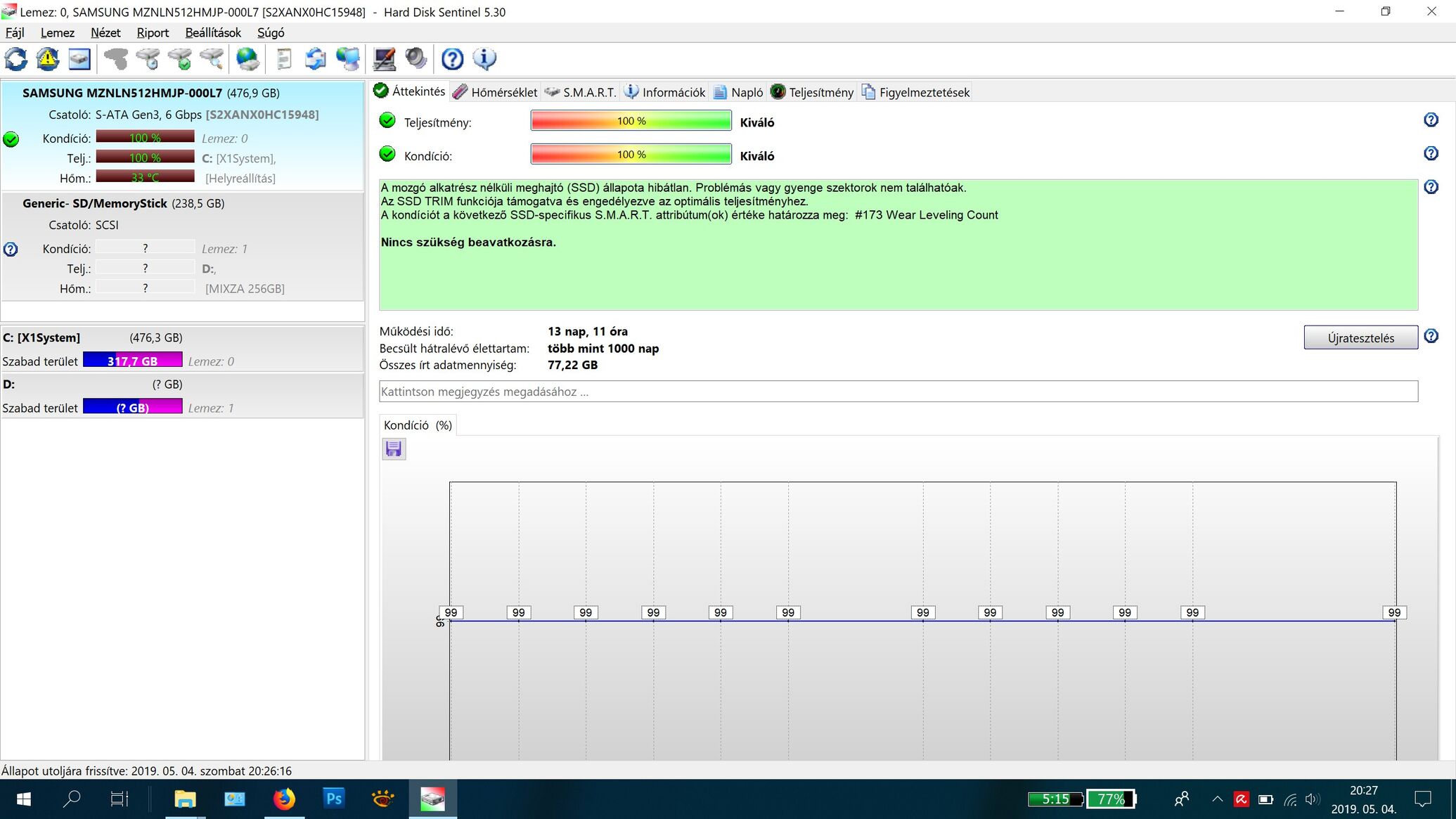Viewport: 1456px width, 819px height.
Task: Click the Állapot utoljára frissítve status bar text
Action: point(146,770)
